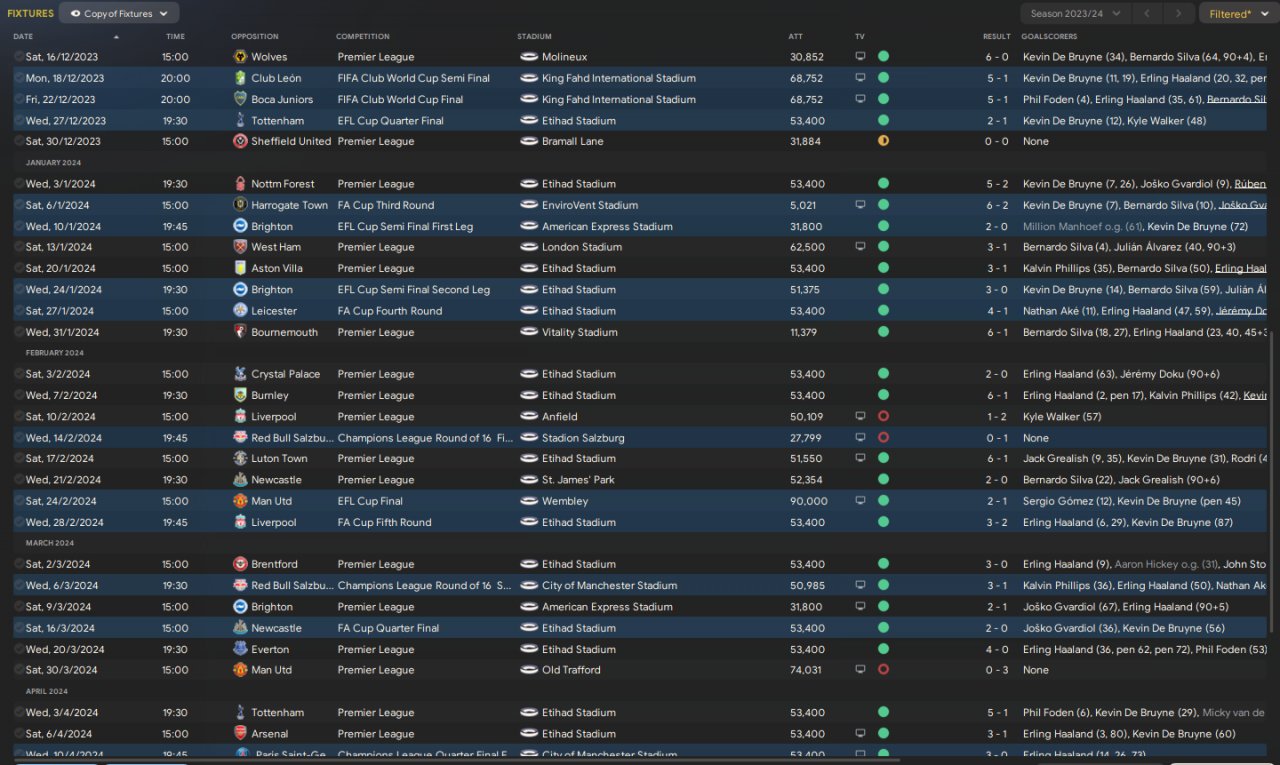Tick the Sat, 24/2/2024 fixture circle
This screenshot has height=765, width=1280.
[19, 501]
